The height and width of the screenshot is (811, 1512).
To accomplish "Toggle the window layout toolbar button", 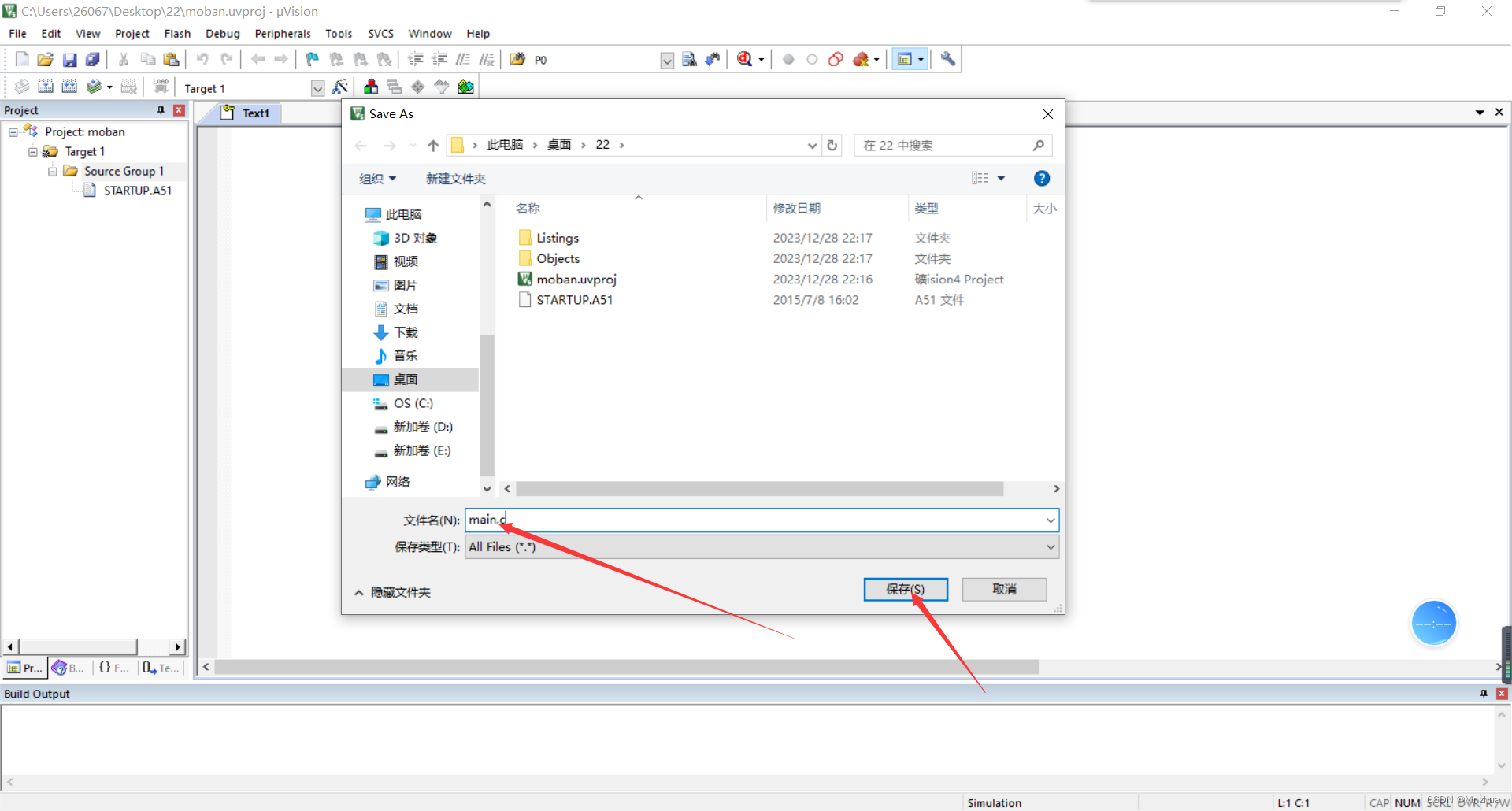I will 905,59.
